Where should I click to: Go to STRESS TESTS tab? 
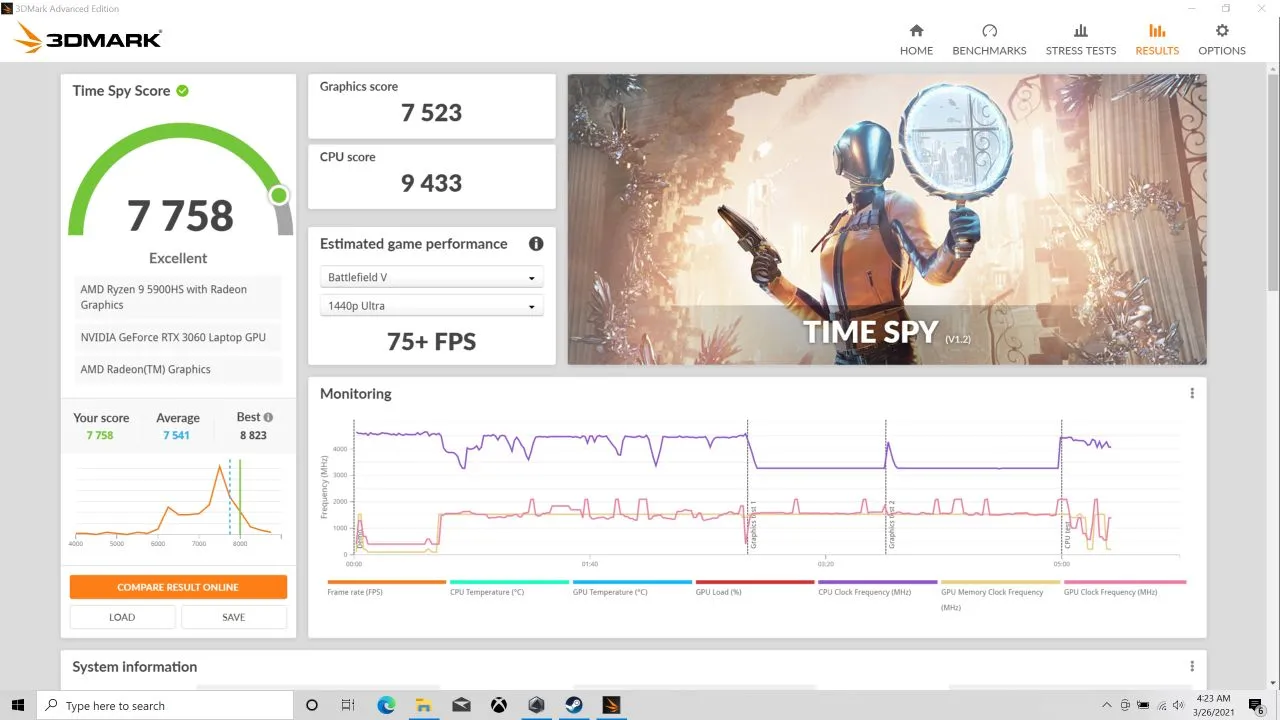(x=1081, y=40)
